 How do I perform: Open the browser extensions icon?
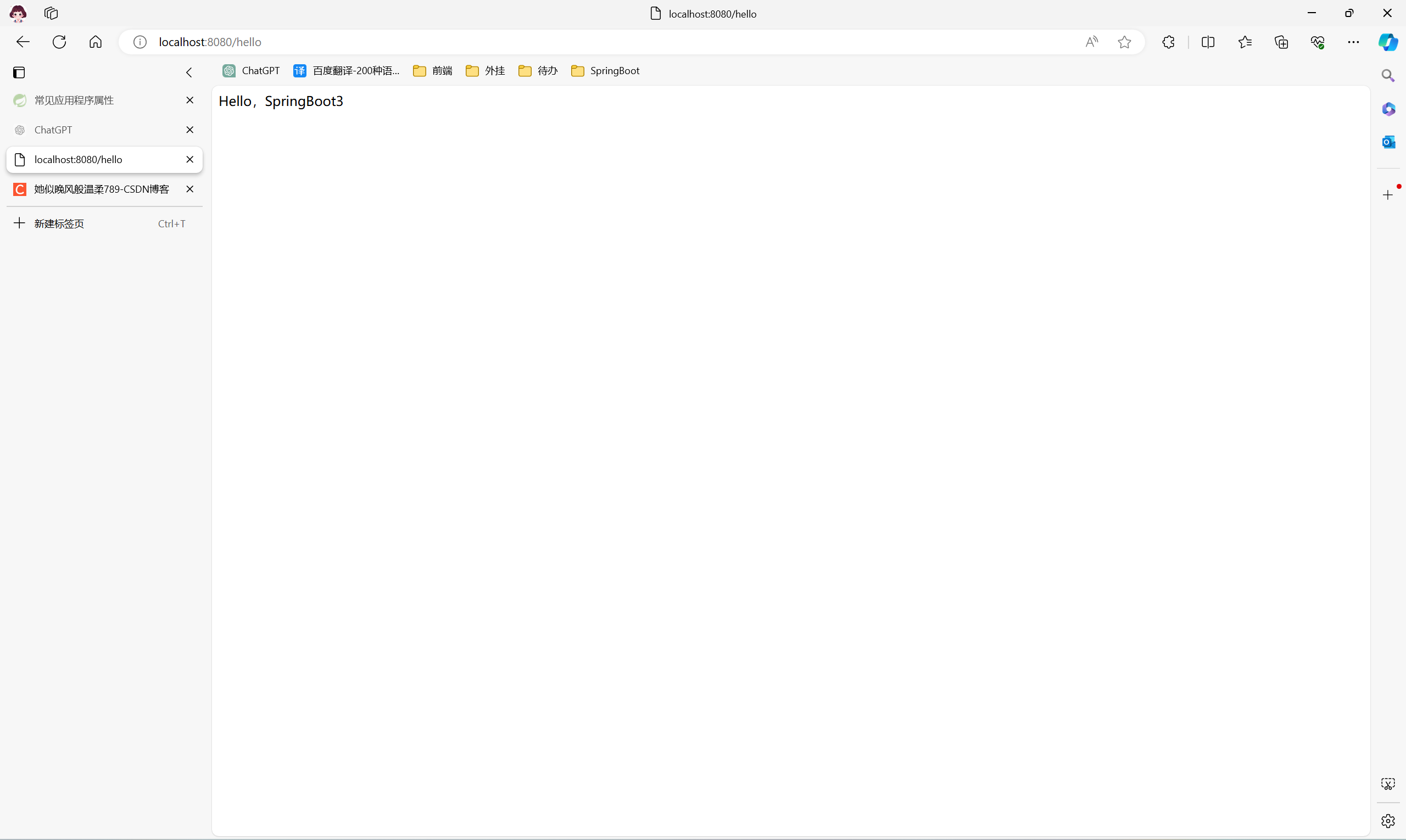tap(1168, 42)
